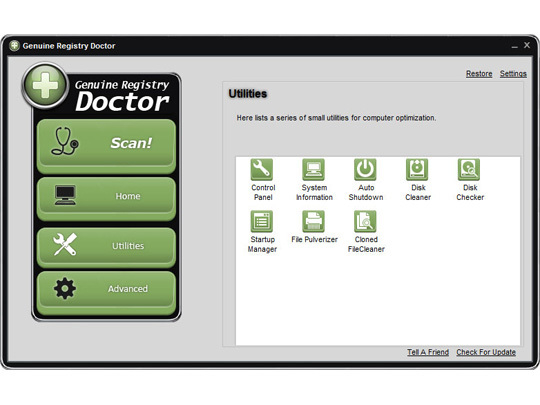Click the Restore link
This screenshot has height=405, width=540.
click(x=479, y=74)
